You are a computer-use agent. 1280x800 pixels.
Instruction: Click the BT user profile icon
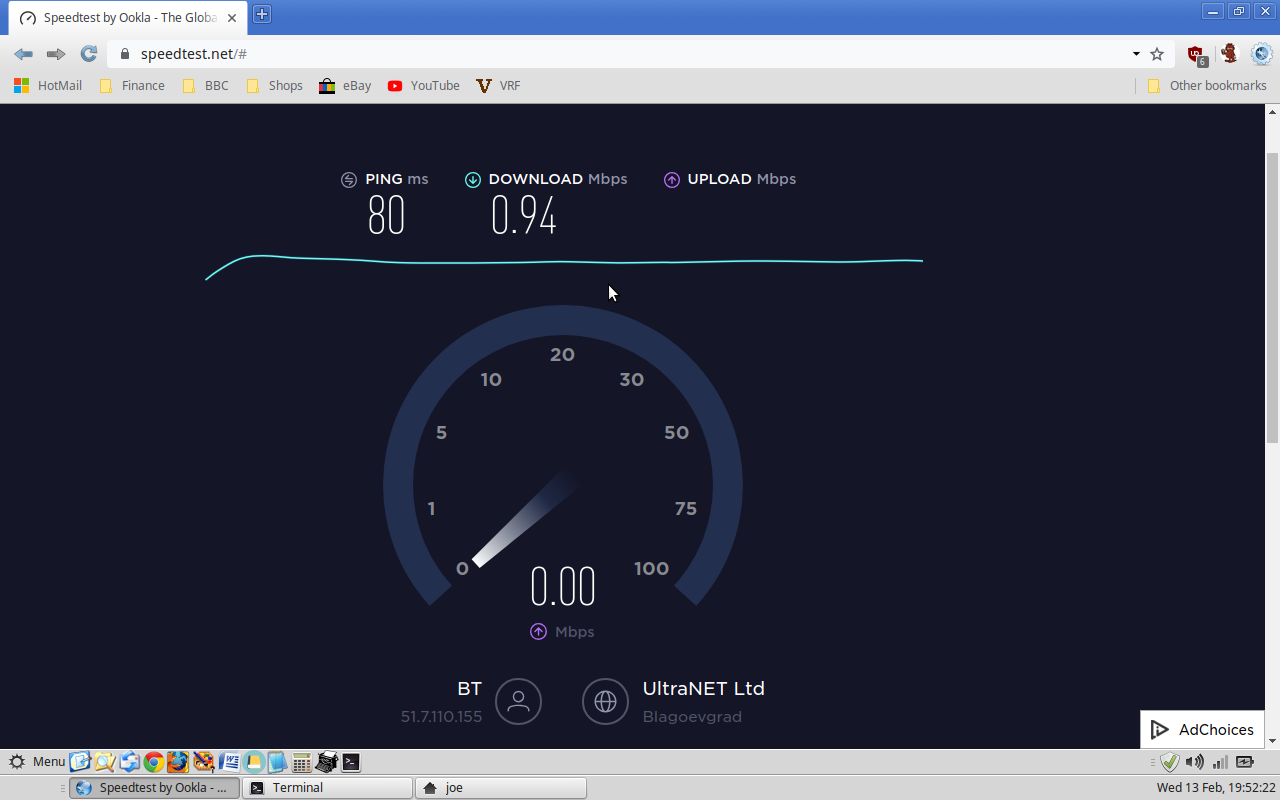pyautogui.click(x=518, y=701)
